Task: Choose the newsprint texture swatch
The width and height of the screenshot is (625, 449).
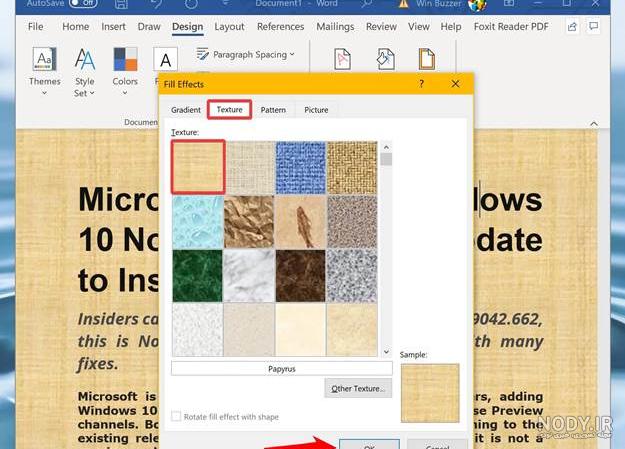Action: pos(198,330)
